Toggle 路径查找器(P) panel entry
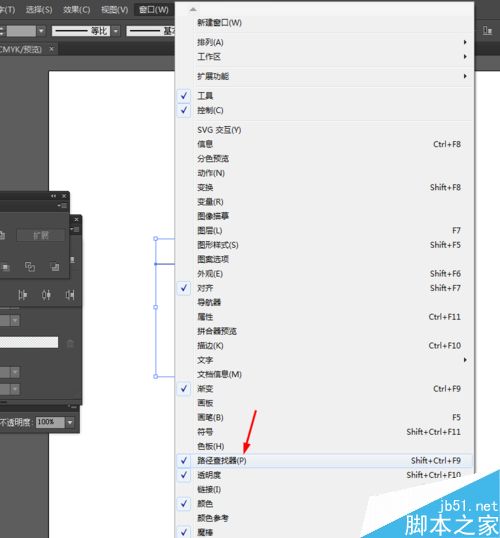 point(324,460)
